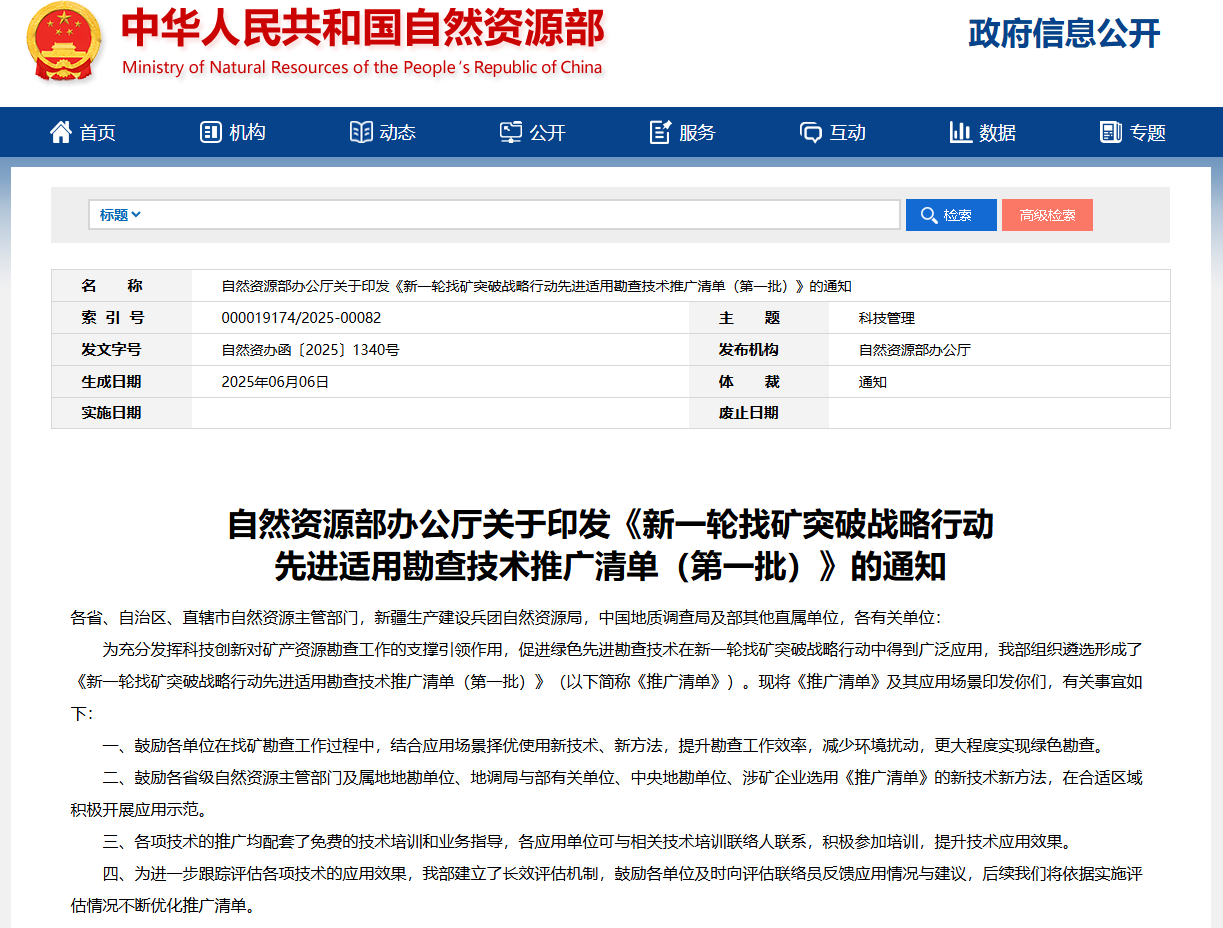Focus the search text input field
This screenshot has width=1223, height=928.
[520, 215]
